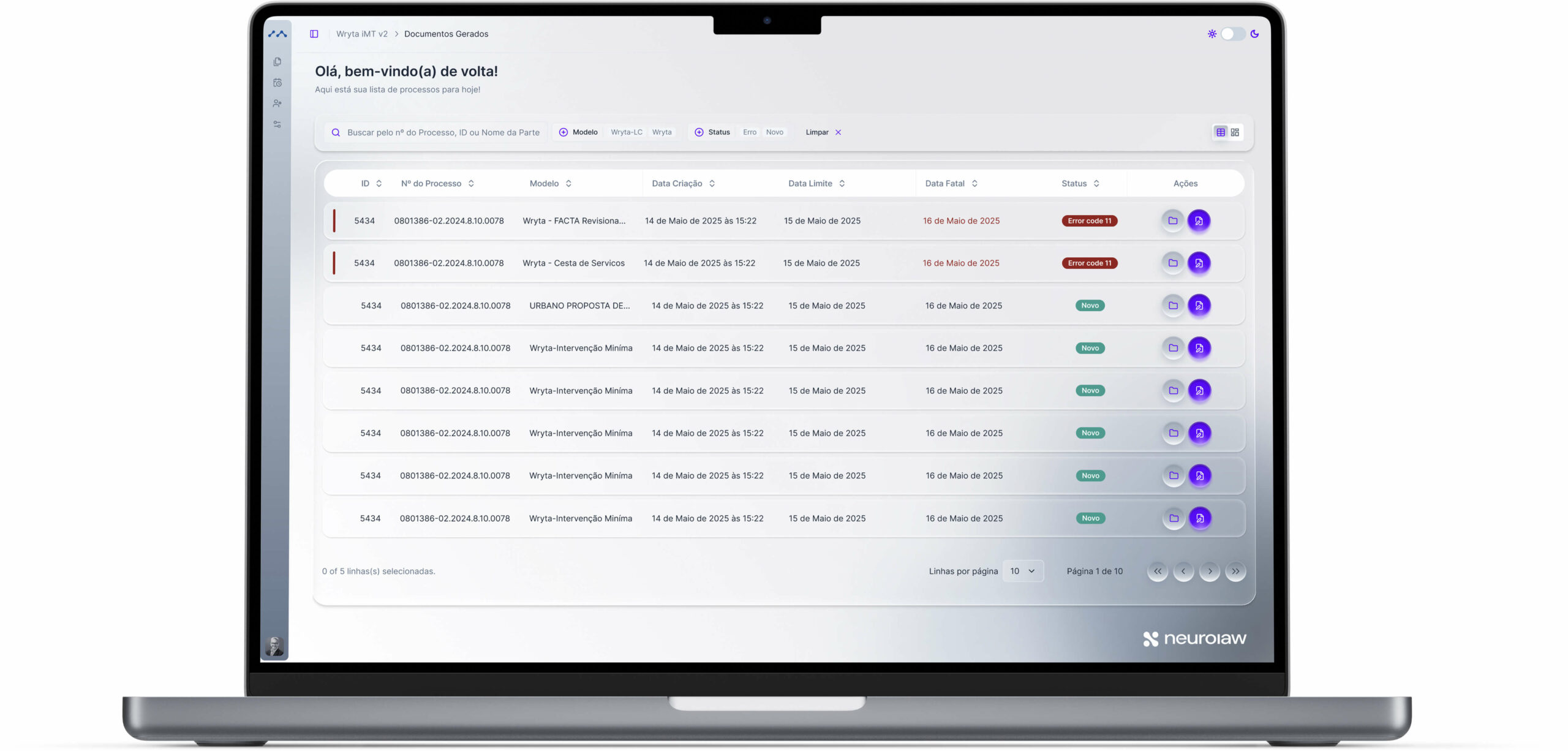The width and height of the screenshot is (1568, 751).
Task: Click the moon dark mode icon
Action: pos(1254,34)
